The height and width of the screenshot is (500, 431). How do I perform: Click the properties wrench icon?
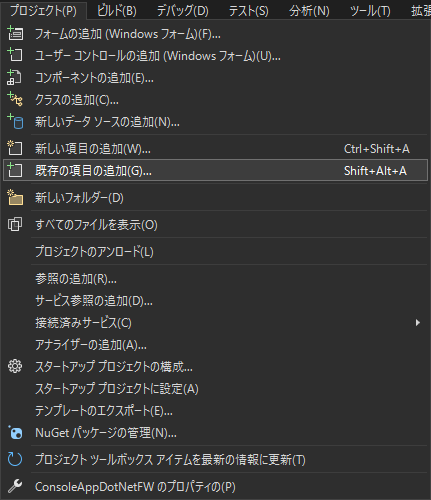pyautogui.click(x=15, y=487)
